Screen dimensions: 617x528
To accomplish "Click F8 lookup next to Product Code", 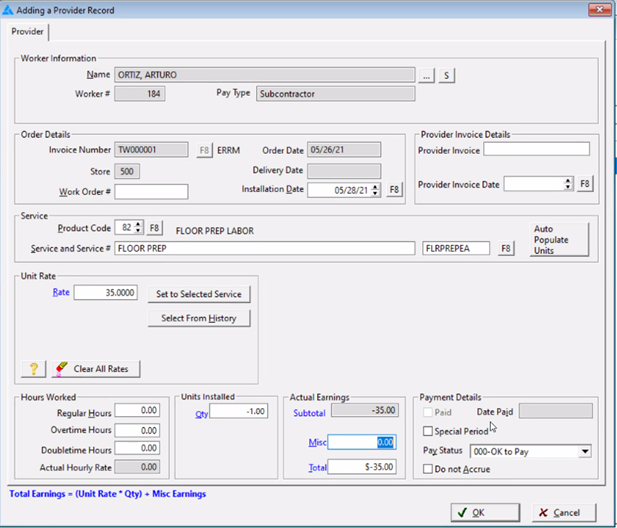I will click(x=155, y=229).
